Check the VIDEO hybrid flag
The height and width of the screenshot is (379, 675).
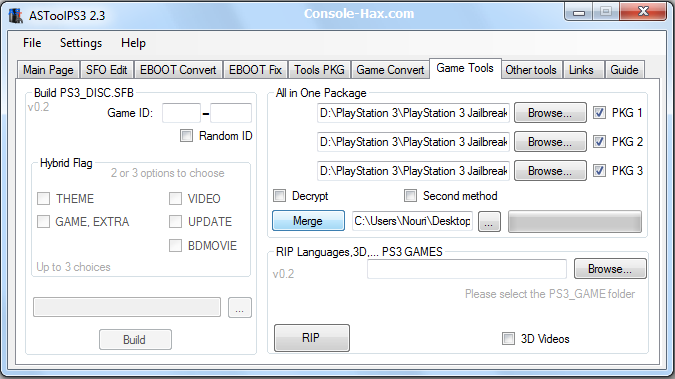point(175,199)
